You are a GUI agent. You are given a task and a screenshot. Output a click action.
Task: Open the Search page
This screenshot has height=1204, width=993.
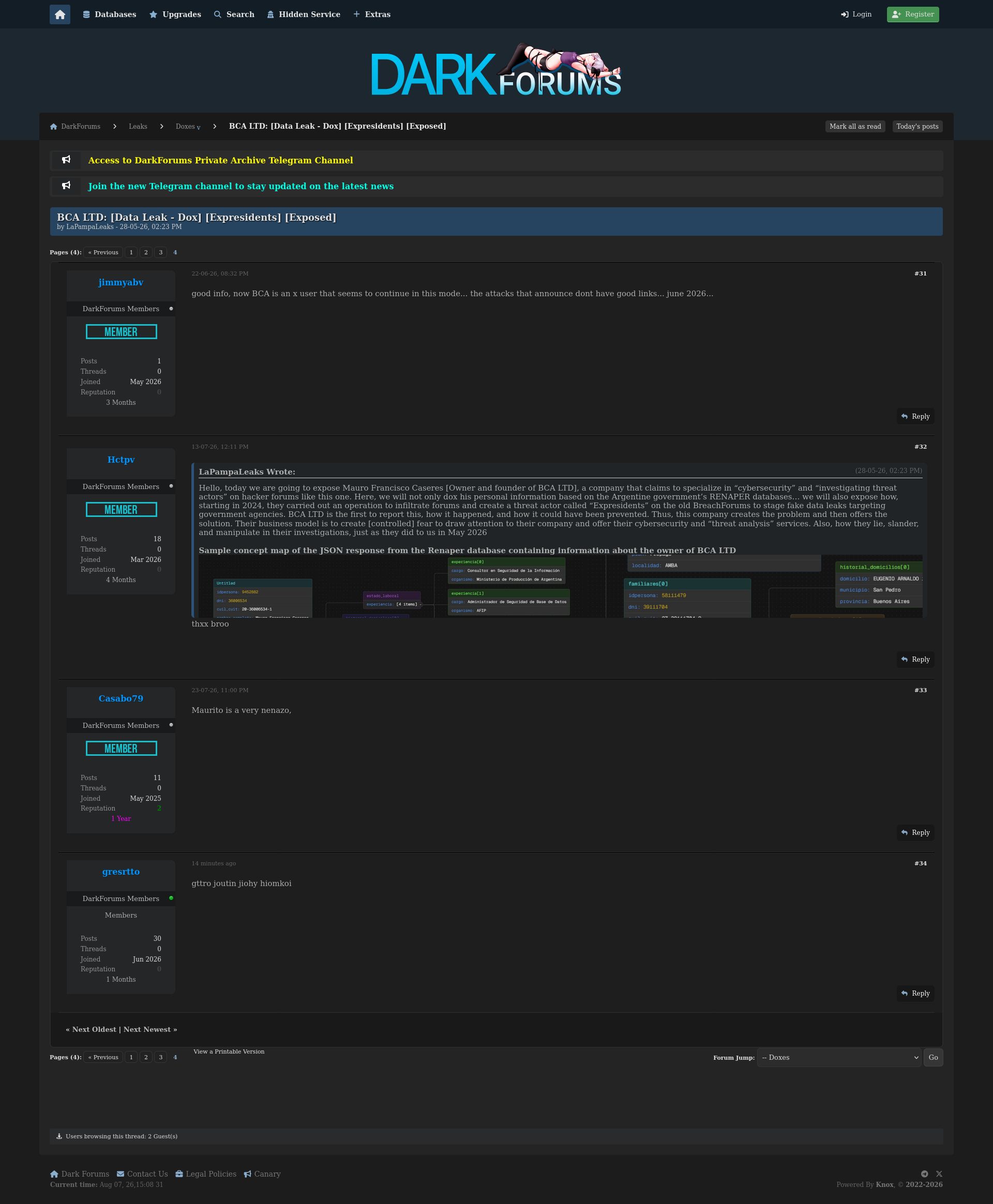234,14
